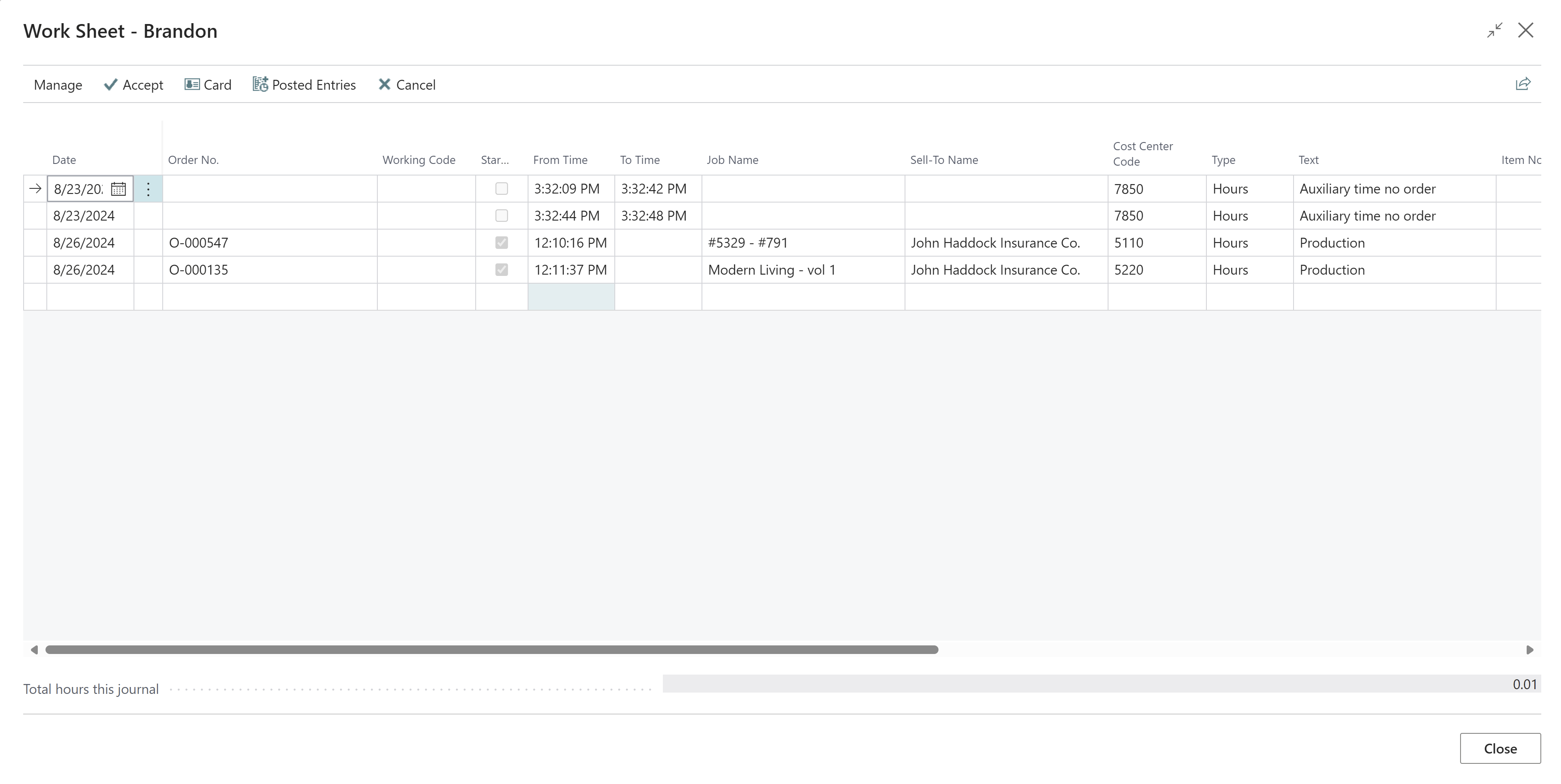Click the Job Name column header
The height and width of the screenshot is (784, 1561).
732,160
